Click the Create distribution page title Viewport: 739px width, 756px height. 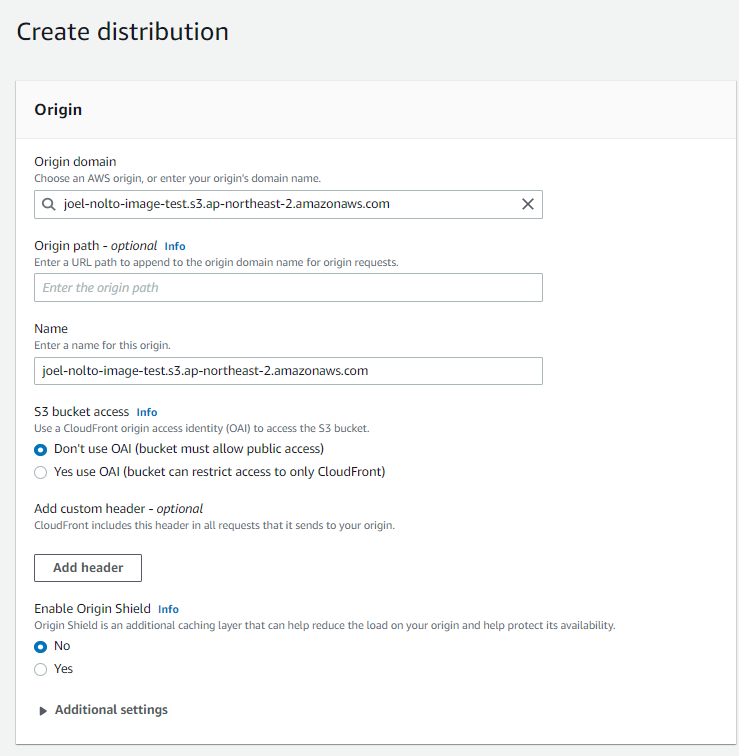click(x=122, y=32)
